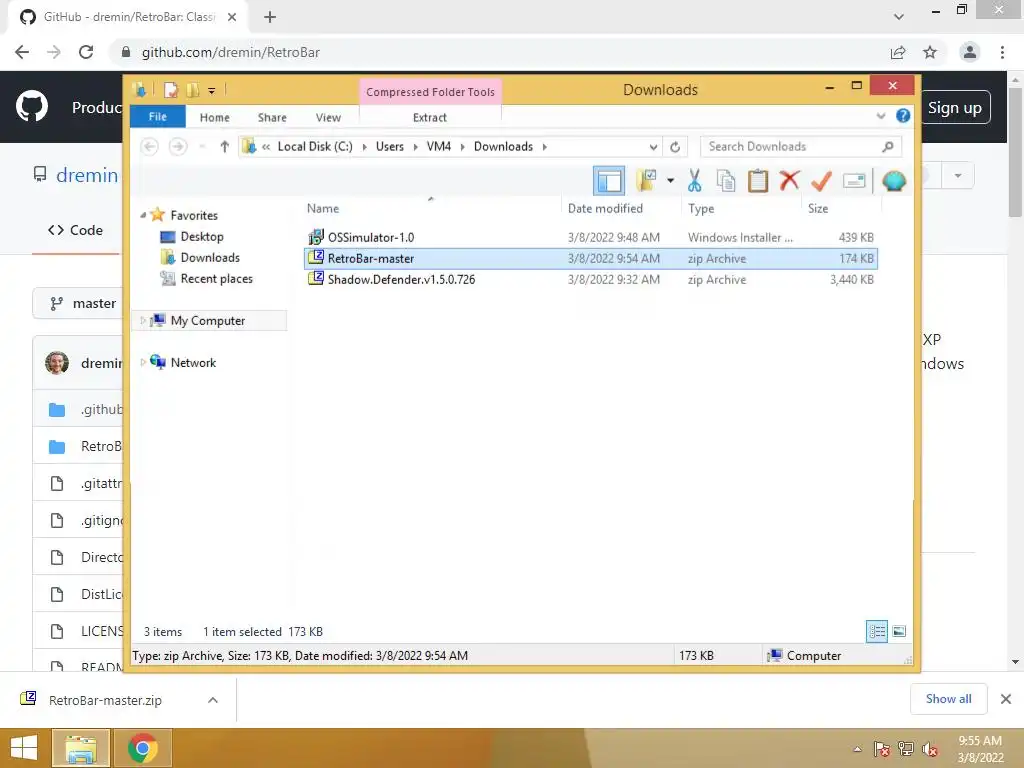The width and height of the screenshot is (1024, 768).
Task: Click Show all downloads button
Action: click(x=948, y=699)
